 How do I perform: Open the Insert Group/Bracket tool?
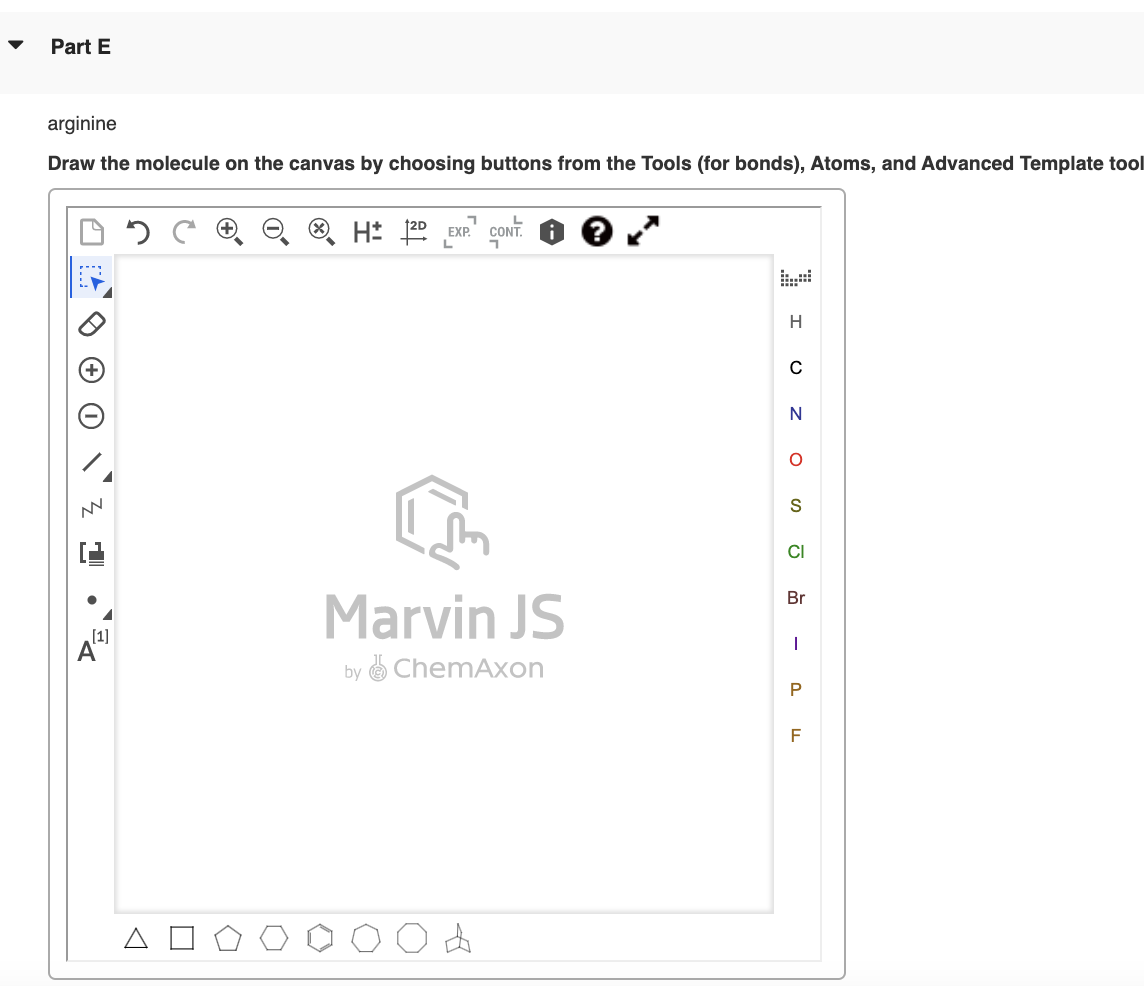(x=91, y=553)
